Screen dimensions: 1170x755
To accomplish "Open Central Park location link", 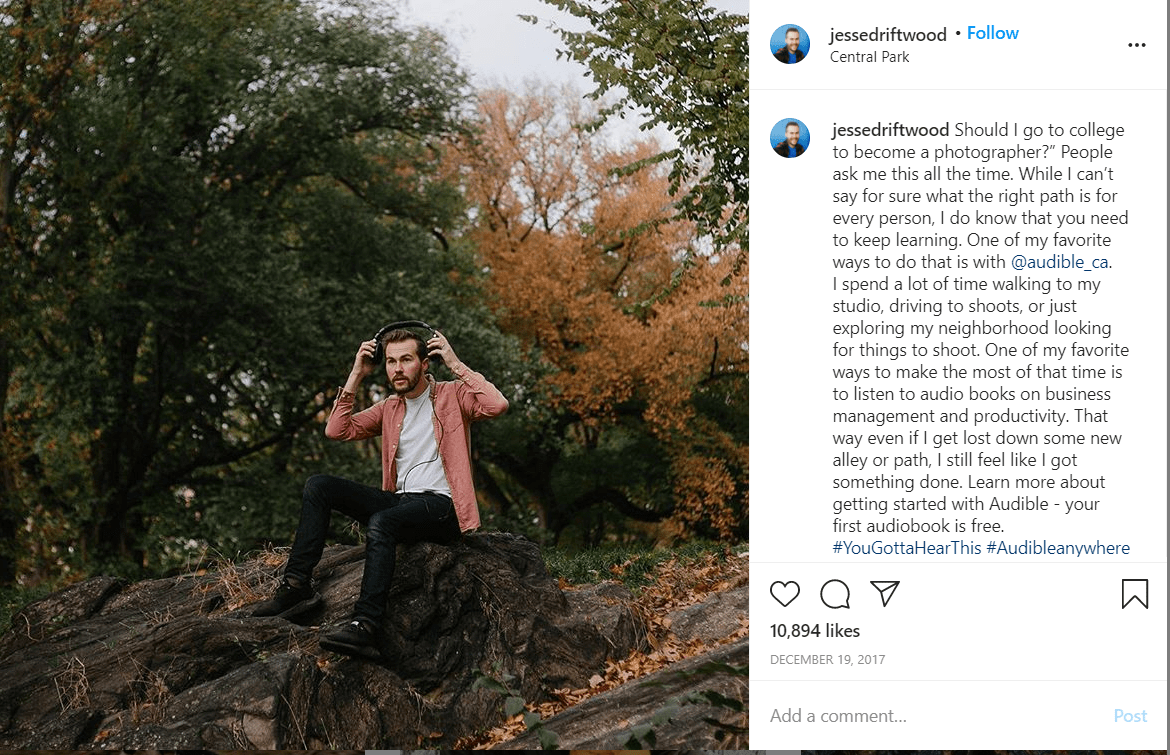I will point(869,57).
